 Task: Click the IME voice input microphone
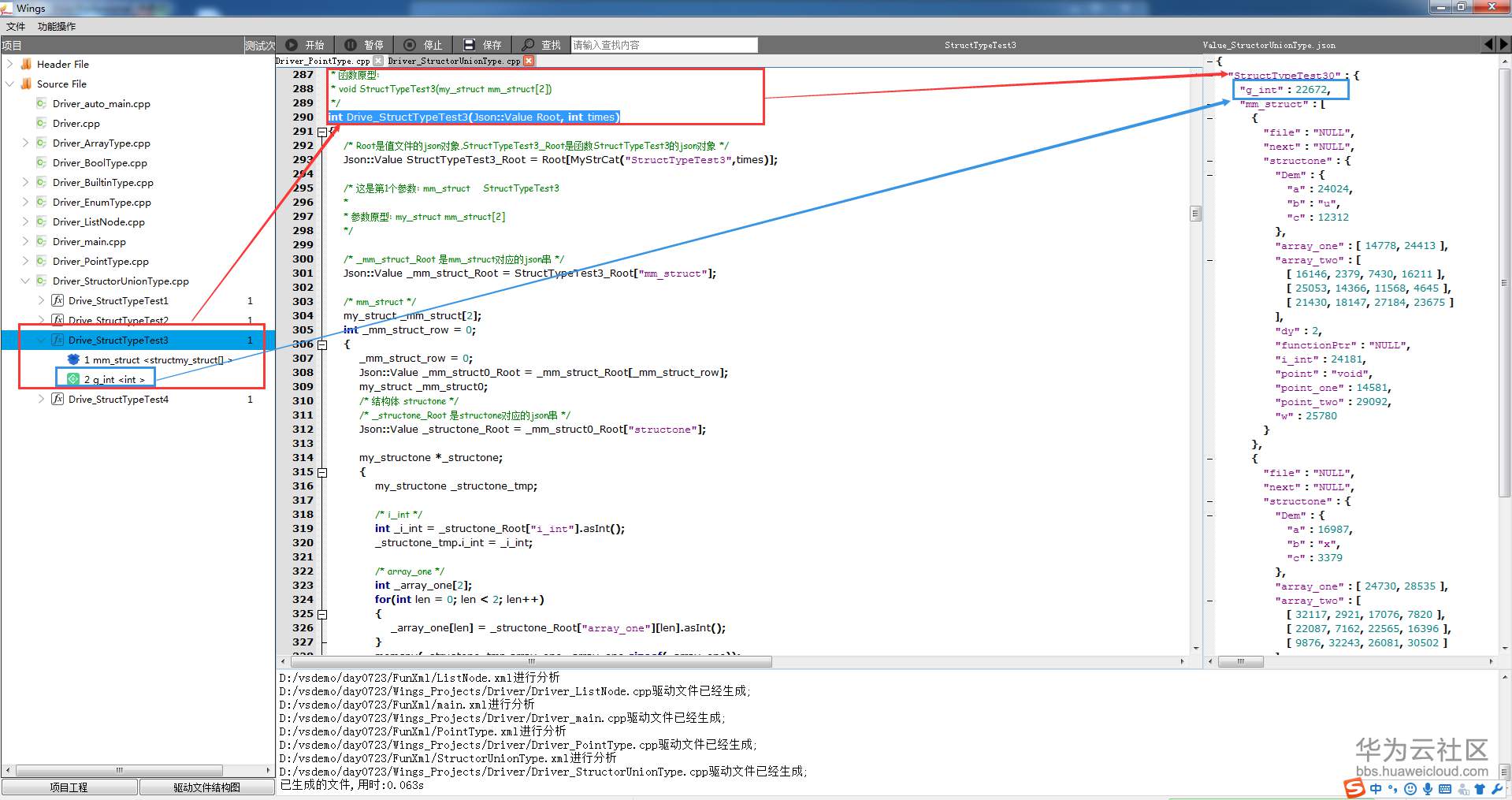pyautogui.click(x=1428, y=789)
